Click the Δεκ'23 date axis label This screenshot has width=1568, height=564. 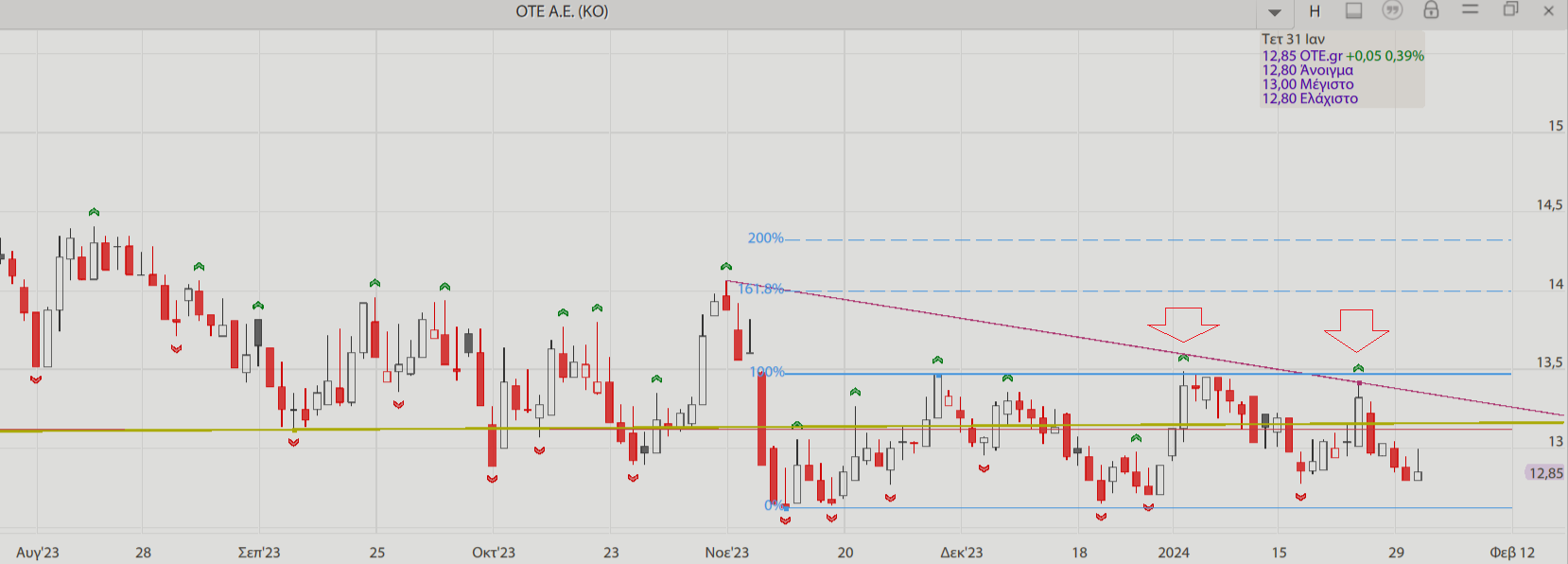coord(962,553)
